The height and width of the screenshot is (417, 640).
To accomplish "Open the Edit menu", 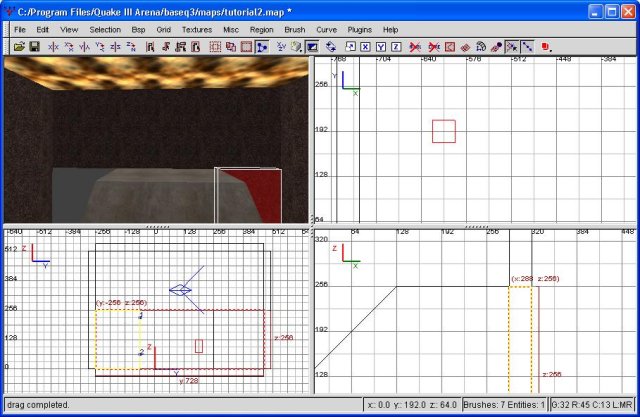I will (42, 30).
